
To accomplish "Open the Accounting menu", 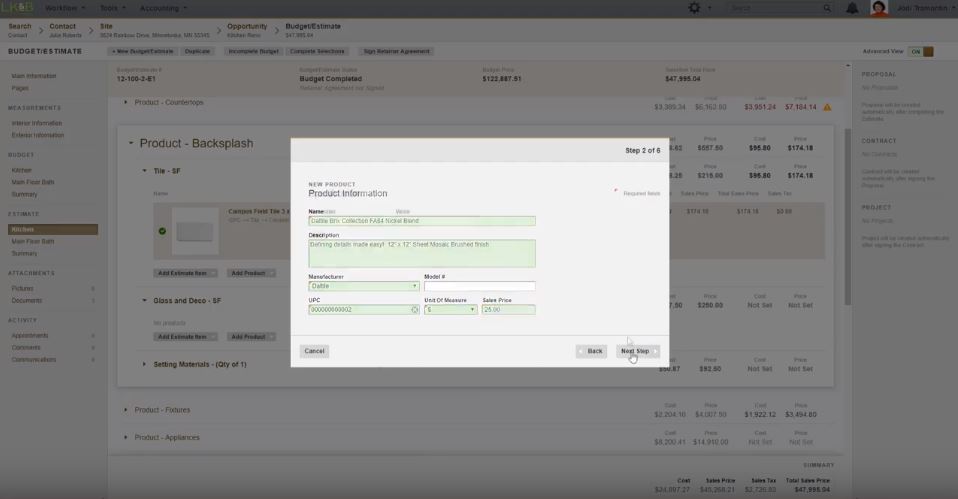I will (162, 8).
